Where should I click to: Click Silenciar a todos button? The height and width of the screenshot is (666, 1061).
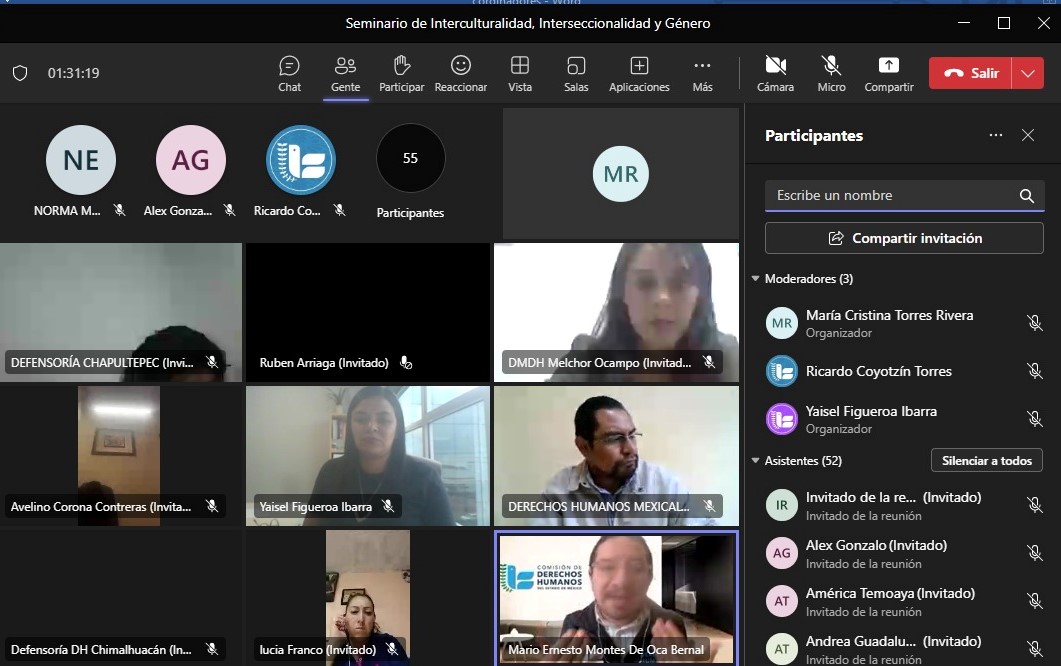(987, 461)
